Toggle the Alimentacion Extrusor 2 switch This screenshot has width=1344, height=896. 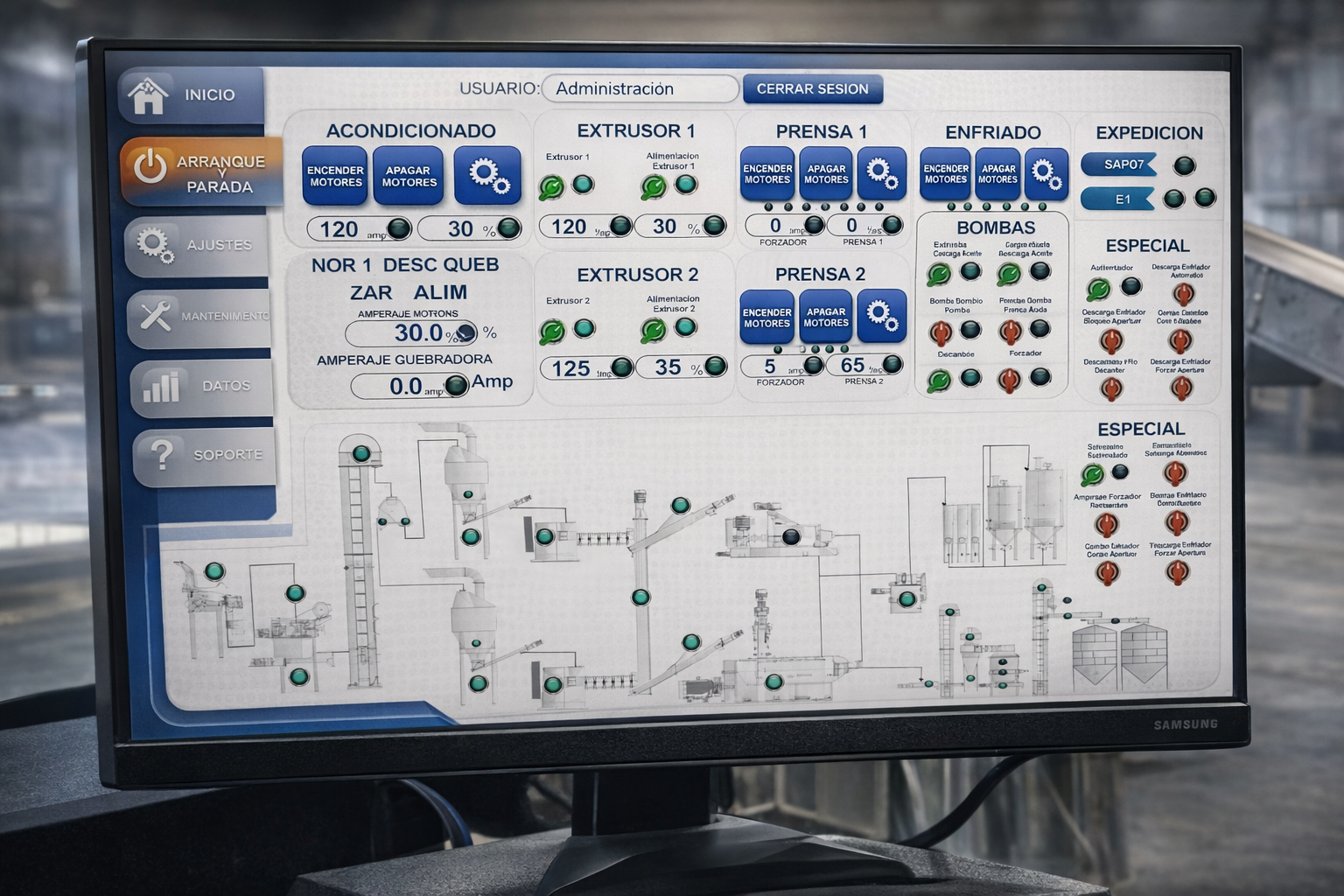coord(654,330)
